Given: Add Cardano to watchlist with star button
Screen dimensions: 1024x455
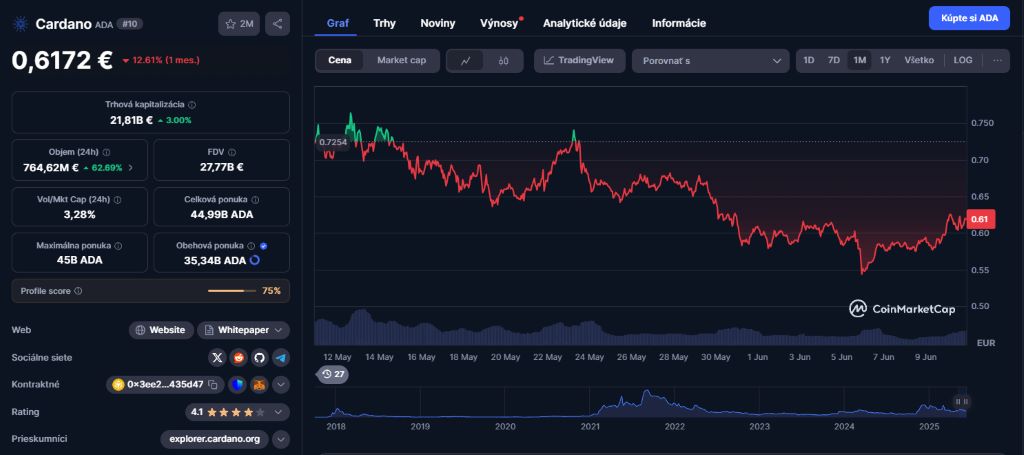Looking at the screenshot, I should click(239, 23).
